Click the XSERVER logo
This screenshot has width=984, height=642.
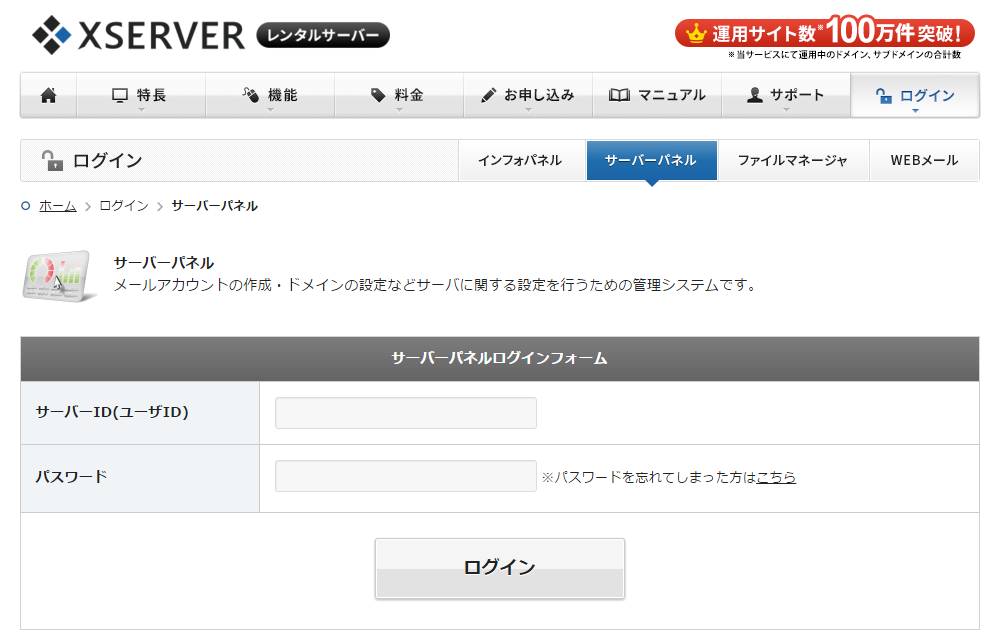click(x=138, y=35)
